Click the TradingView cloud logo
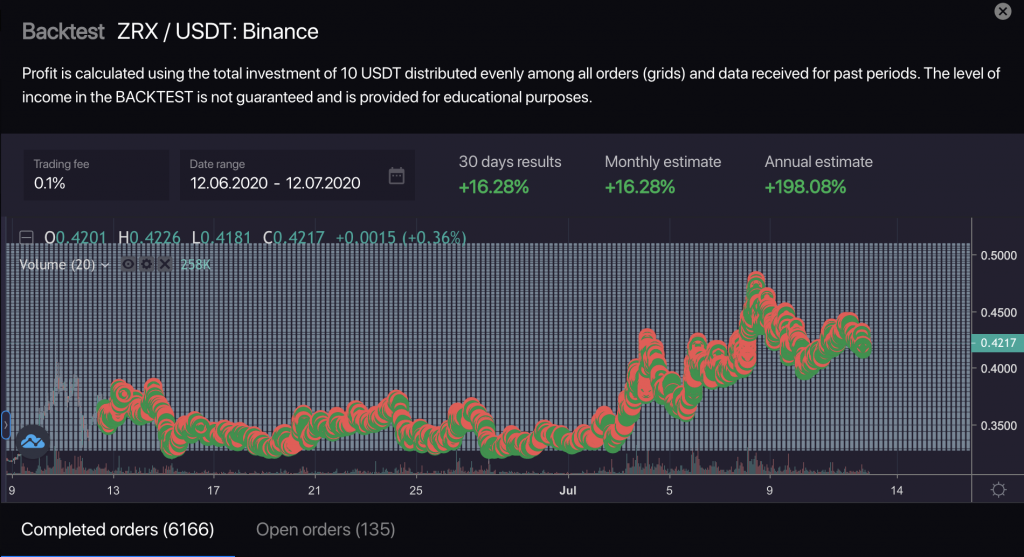Screen dimensions: 1024x557 31,441
